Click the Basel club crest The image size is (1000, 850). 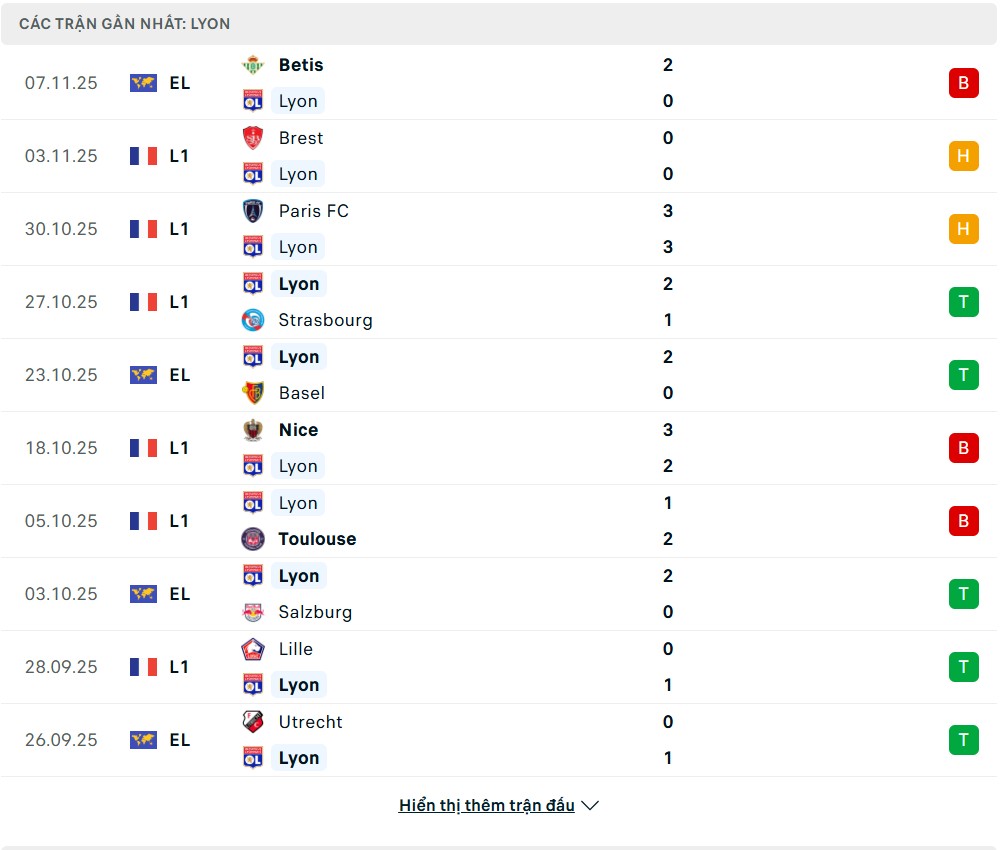pos(253,393)
